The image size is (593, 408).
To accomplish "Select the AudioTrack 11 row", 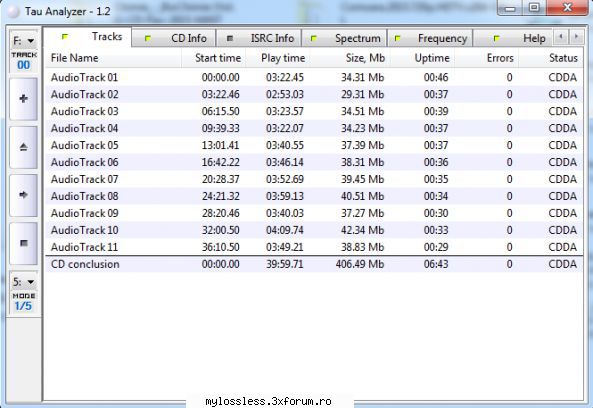I will tap(314, 247).
